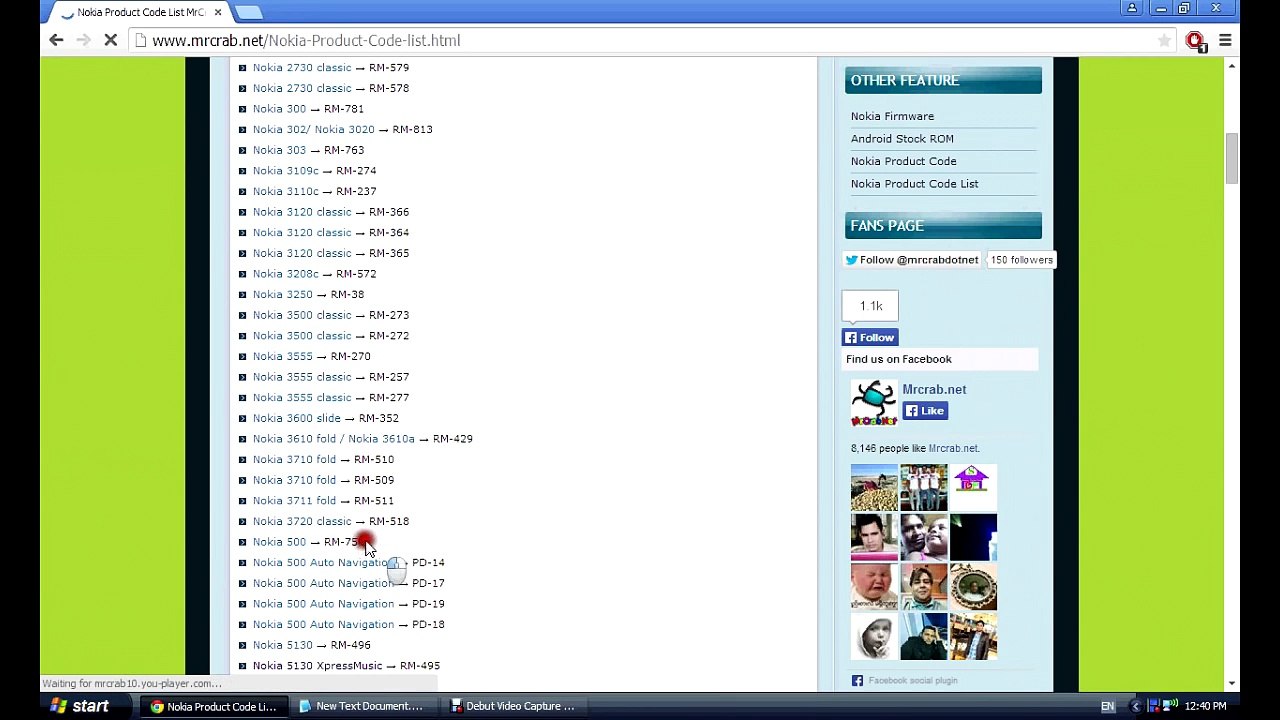1280x720 pixels.
Task: Open the Nokia 5130 RM-496 link
Action: click(x=282, y=645)
